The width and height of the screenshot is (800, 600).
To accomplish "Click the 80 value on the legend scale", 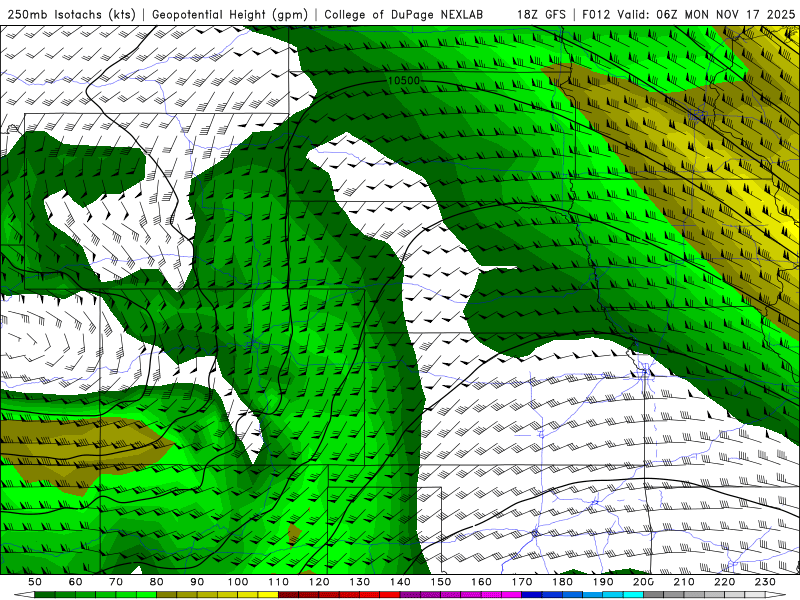I will tap(157, 582).
